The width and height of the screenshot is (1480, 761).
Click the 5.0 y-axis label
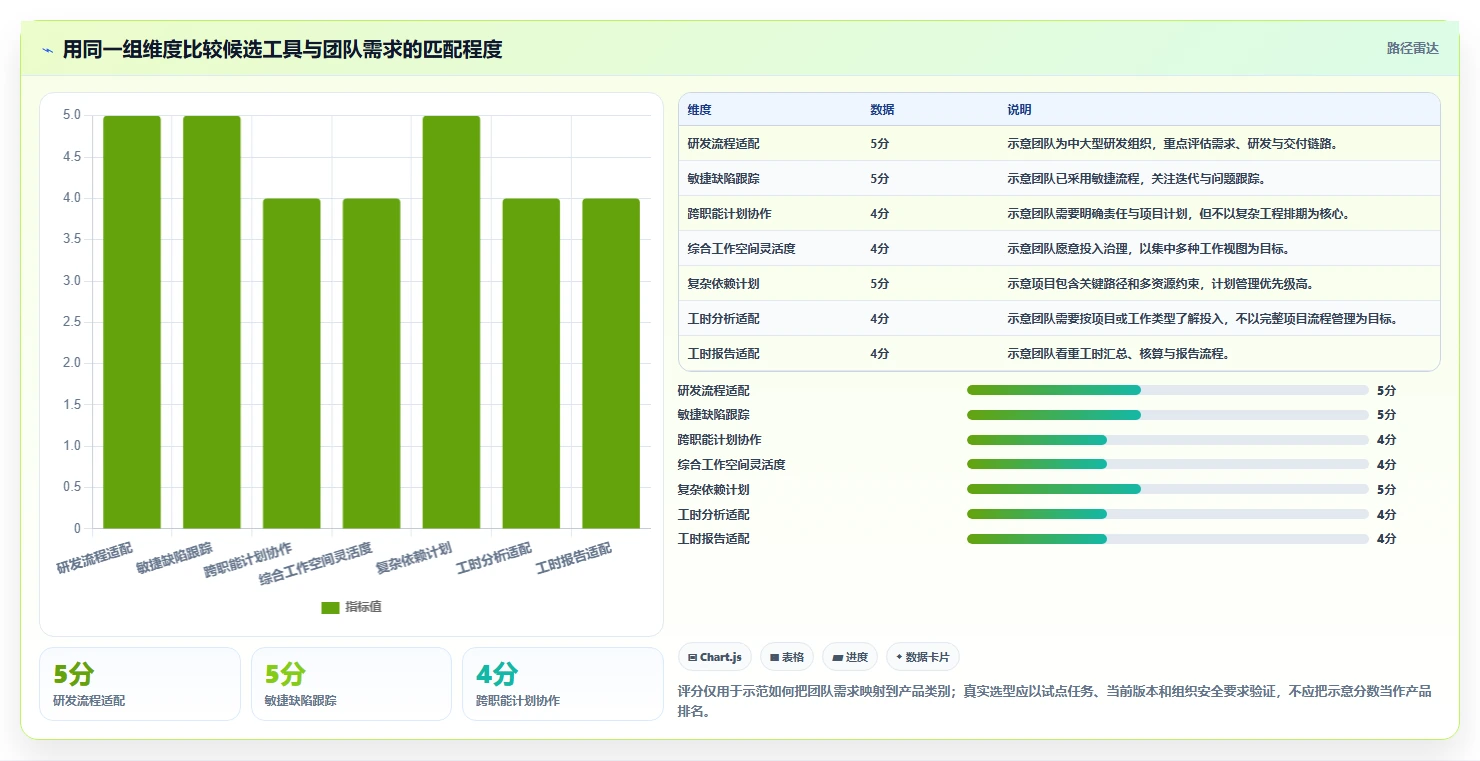point(71,115)
